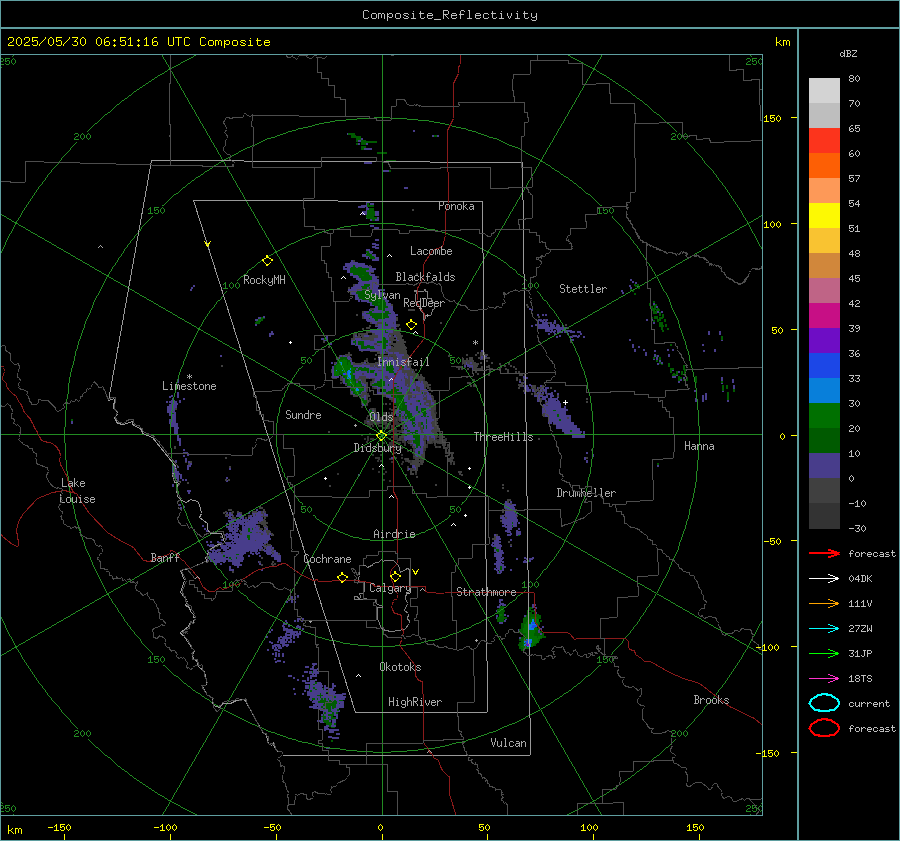This screenshot has height=841, width=900.
Task: Click the RedDeer label on the map
Action: 424,303
